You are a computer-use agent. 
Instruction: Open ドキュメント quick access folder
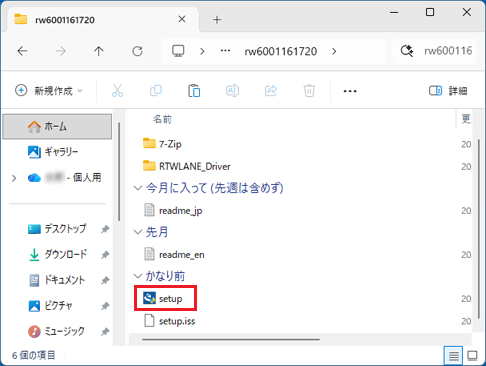[x=57, y=280]
